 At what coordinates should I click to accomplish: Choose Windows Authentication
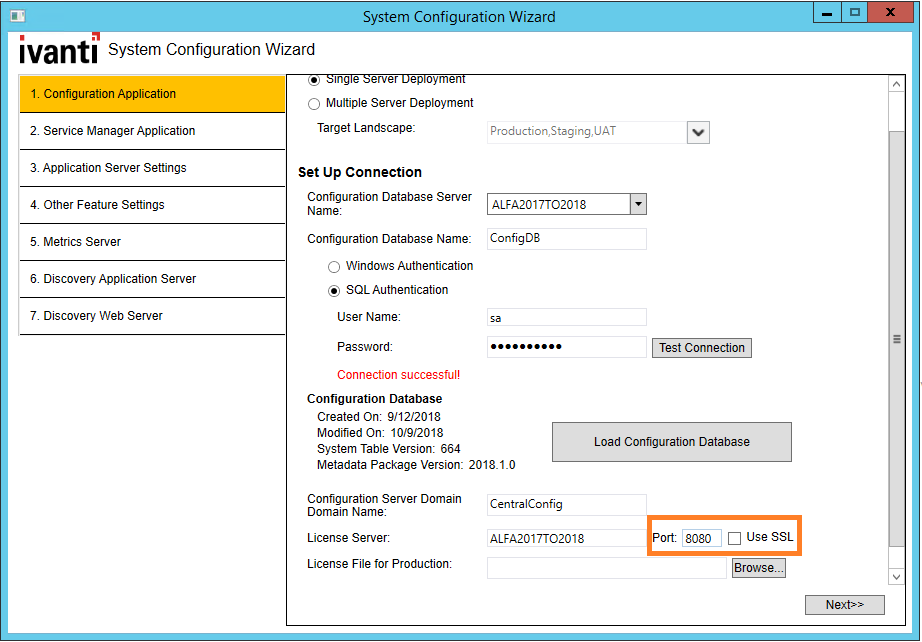333,266
